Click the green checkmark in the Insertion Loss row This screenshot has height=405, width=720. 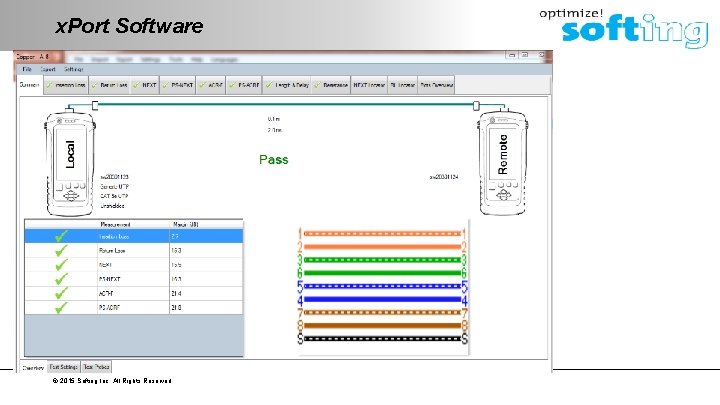coord(61,236)
